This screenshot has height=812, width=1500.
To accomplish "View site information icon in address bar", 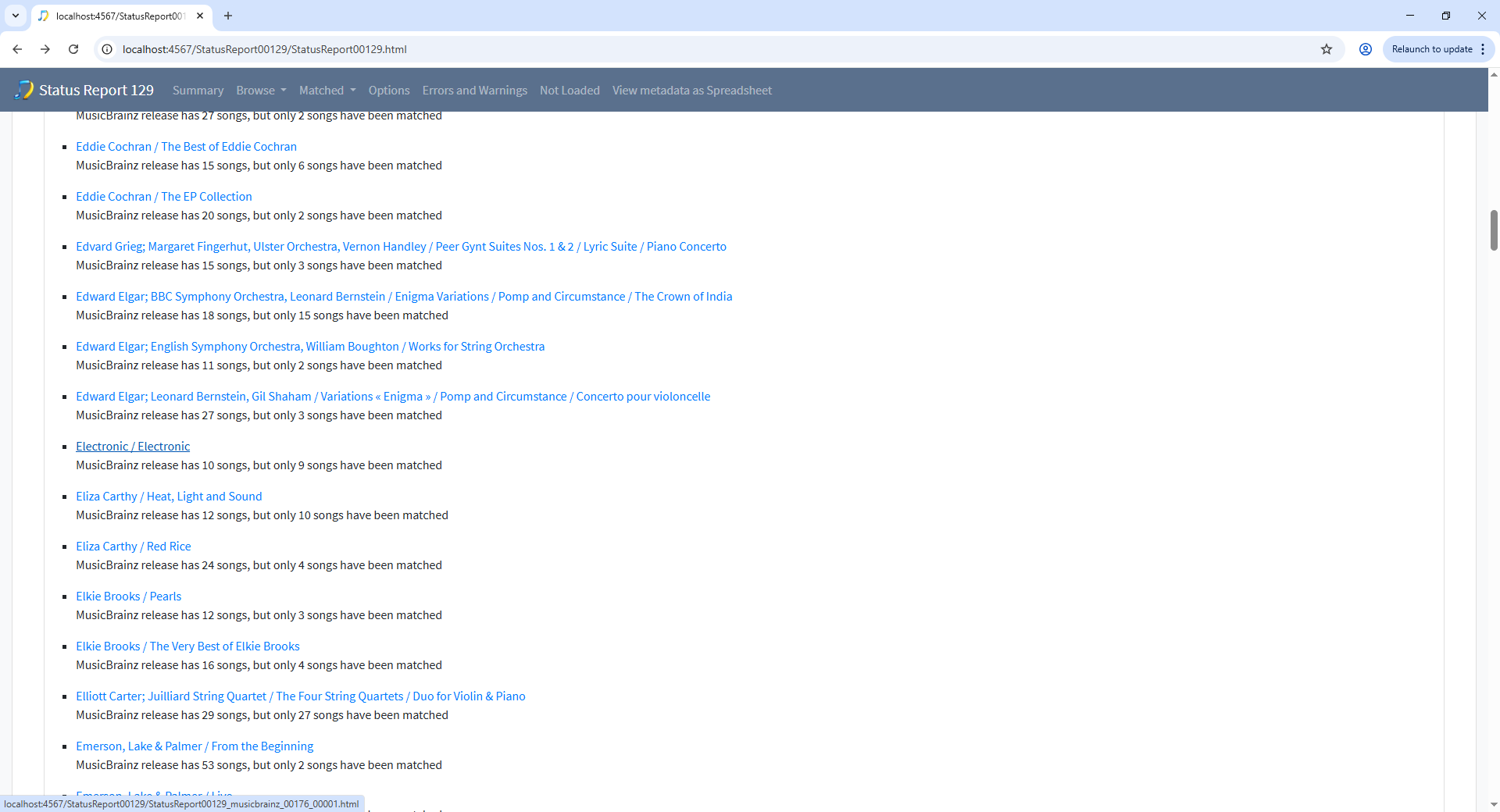I will pyautogui.click(x=108, y=49).
